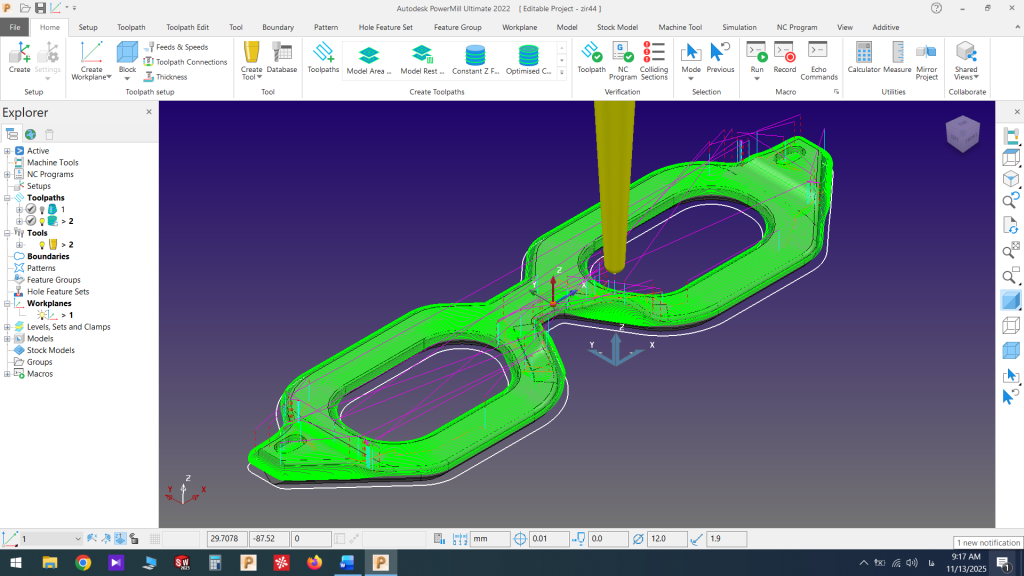
Task: Open Feeds & Speeds settings
Action: (x=176, y=47)
